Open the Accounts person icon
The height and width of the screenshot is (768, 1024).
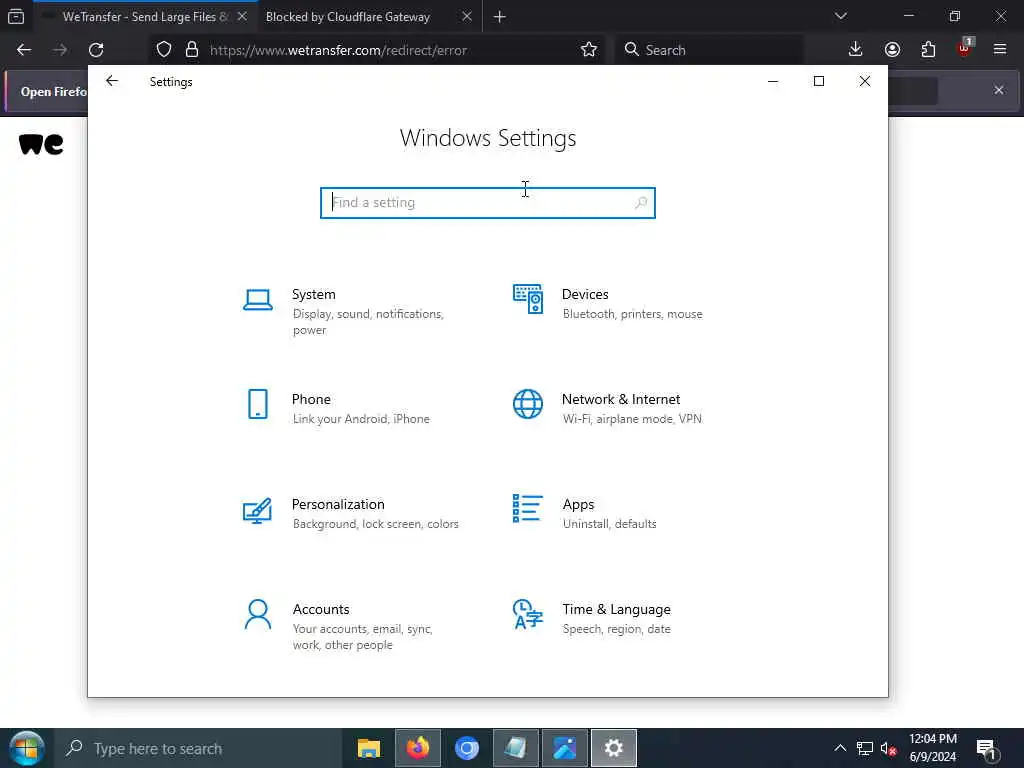click(x=258, y=615)
